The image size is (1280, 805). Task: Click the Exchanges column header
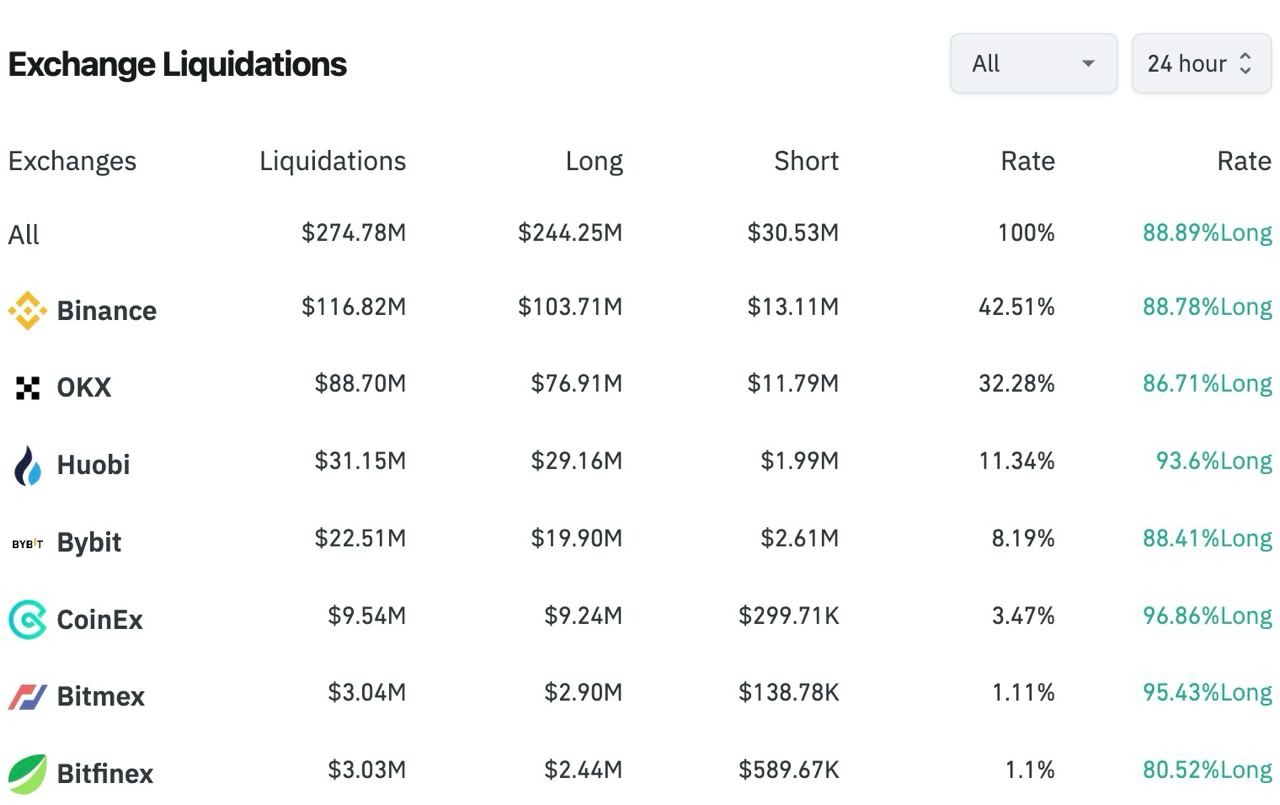coord(72,161)
